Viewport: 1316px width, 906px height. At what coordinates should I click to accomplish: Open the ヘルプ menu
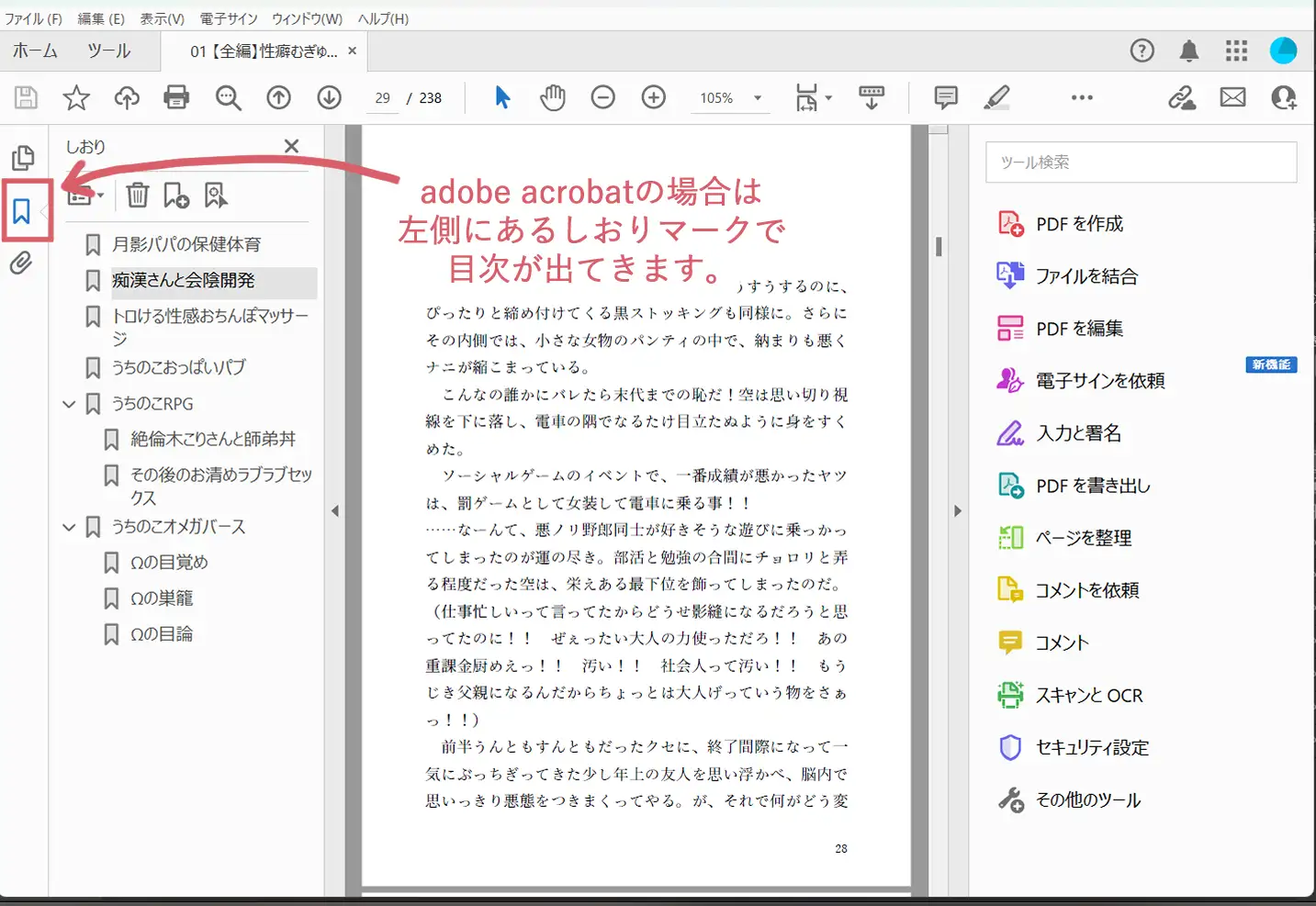(383, 18)
